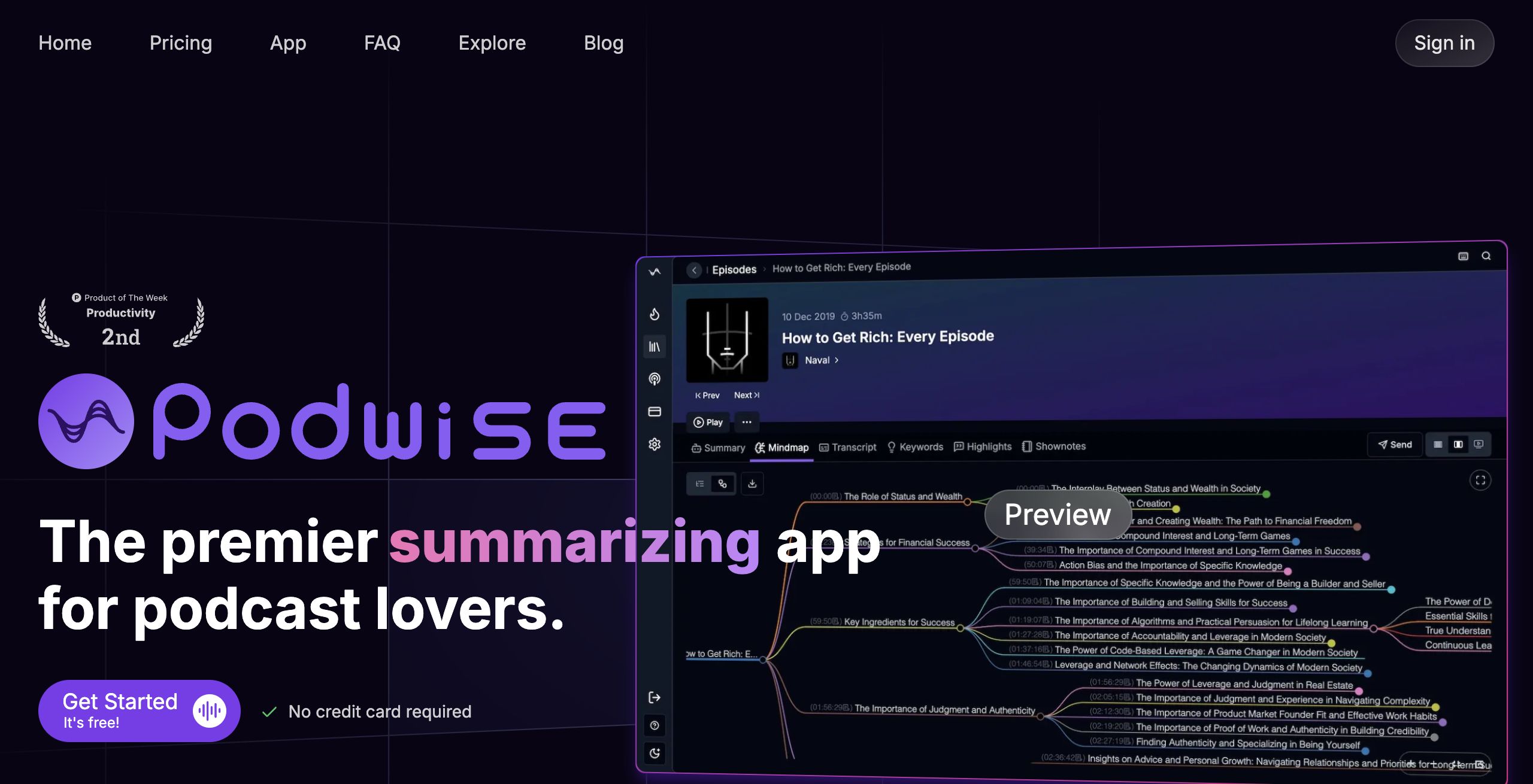Click the Get Started button
The height and width of the screenshot is (784, 1533).
click(x=139, y=711)
